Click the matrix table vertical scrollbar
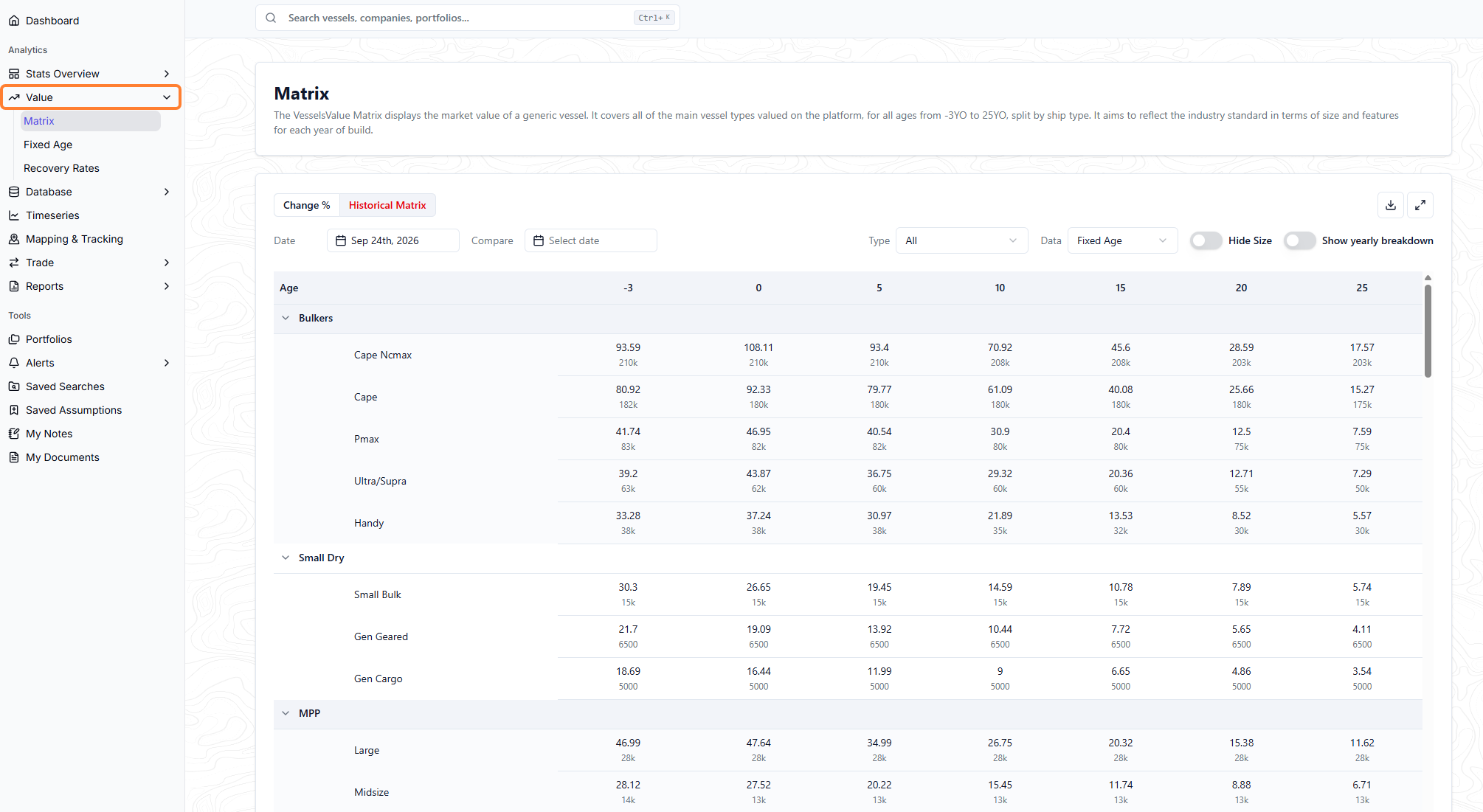1483x812 pixels. (1428, 331)
